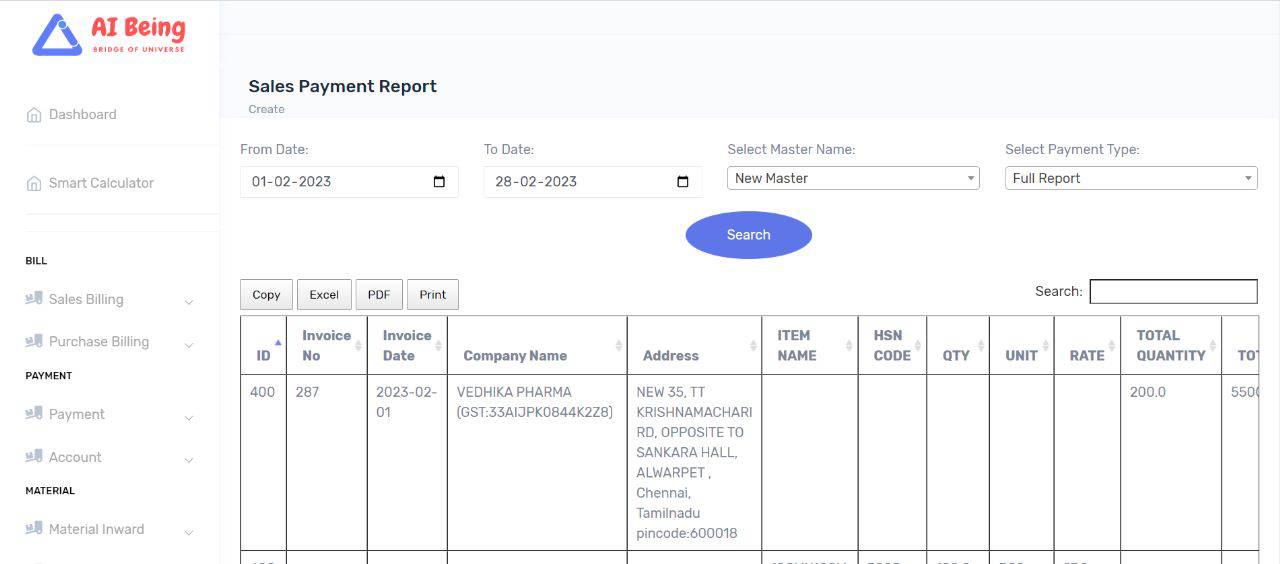This screenshot has height=564, width=1280.
Task: Click the PDF export button
Action: point(379,295)
